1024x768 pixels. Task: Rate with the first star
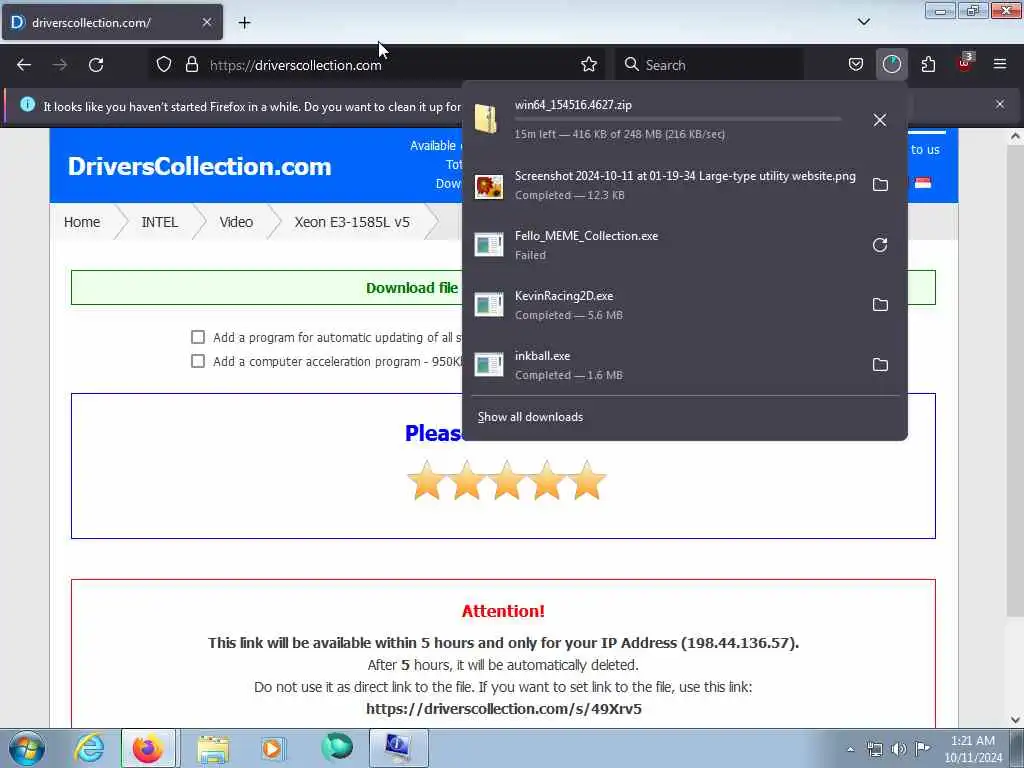click(426, 481)
